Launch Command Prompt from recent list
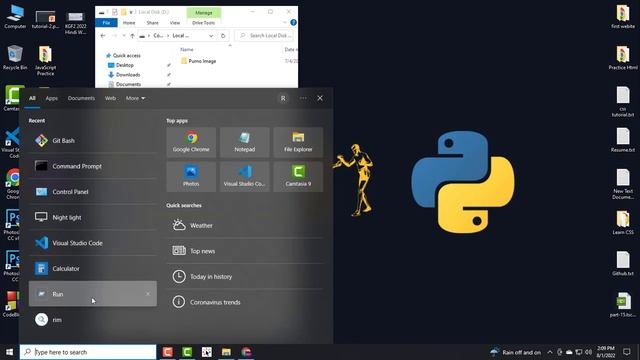640x360 pixels. pos(93,166)
